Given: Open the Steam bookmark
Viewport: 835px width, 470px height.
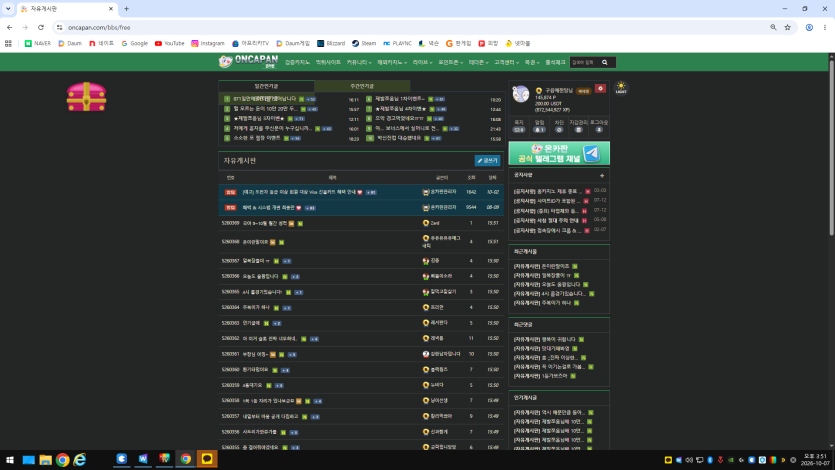Looking at the screenshot, I should (364, 44).
